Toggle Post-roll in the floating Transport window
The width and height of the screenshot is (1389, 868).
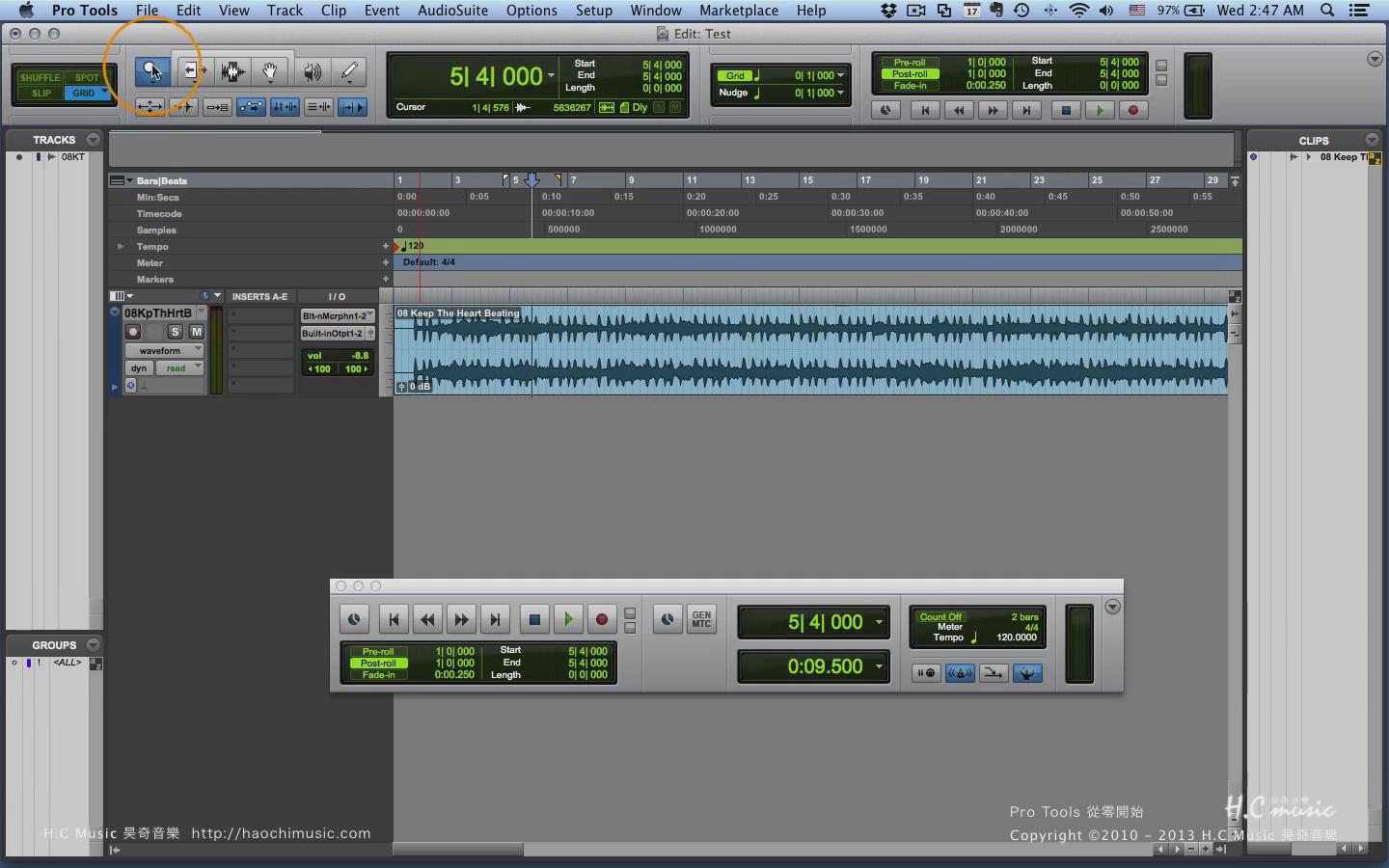pyautogui.click(x=378, y=664)
